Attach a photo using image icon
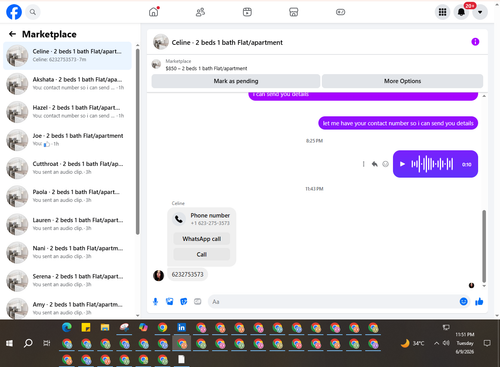 170,302
